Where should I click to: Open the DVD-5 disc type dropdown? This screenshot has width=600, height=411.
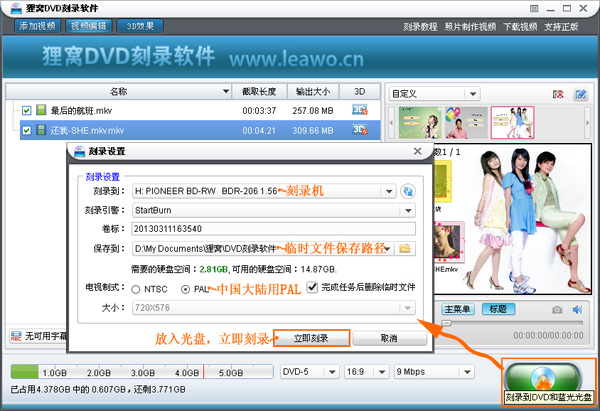[332, 372]
